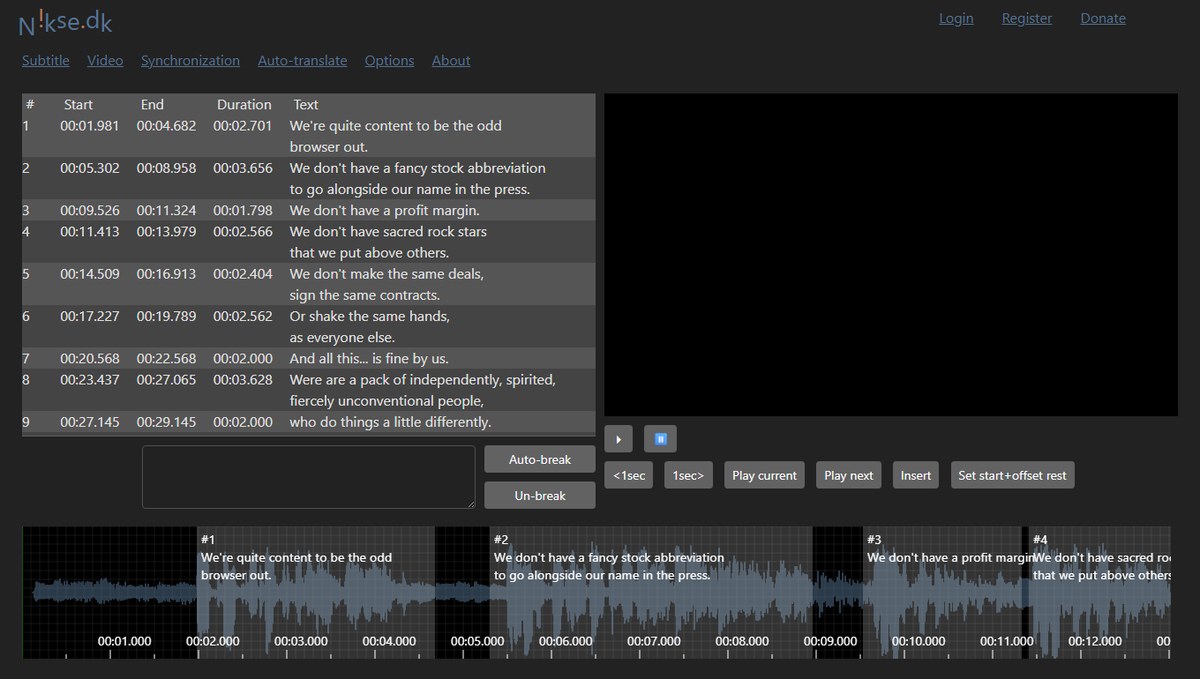Open the About menu
Viewport: 1200px width, 679px height.
(x=451, y=60)
